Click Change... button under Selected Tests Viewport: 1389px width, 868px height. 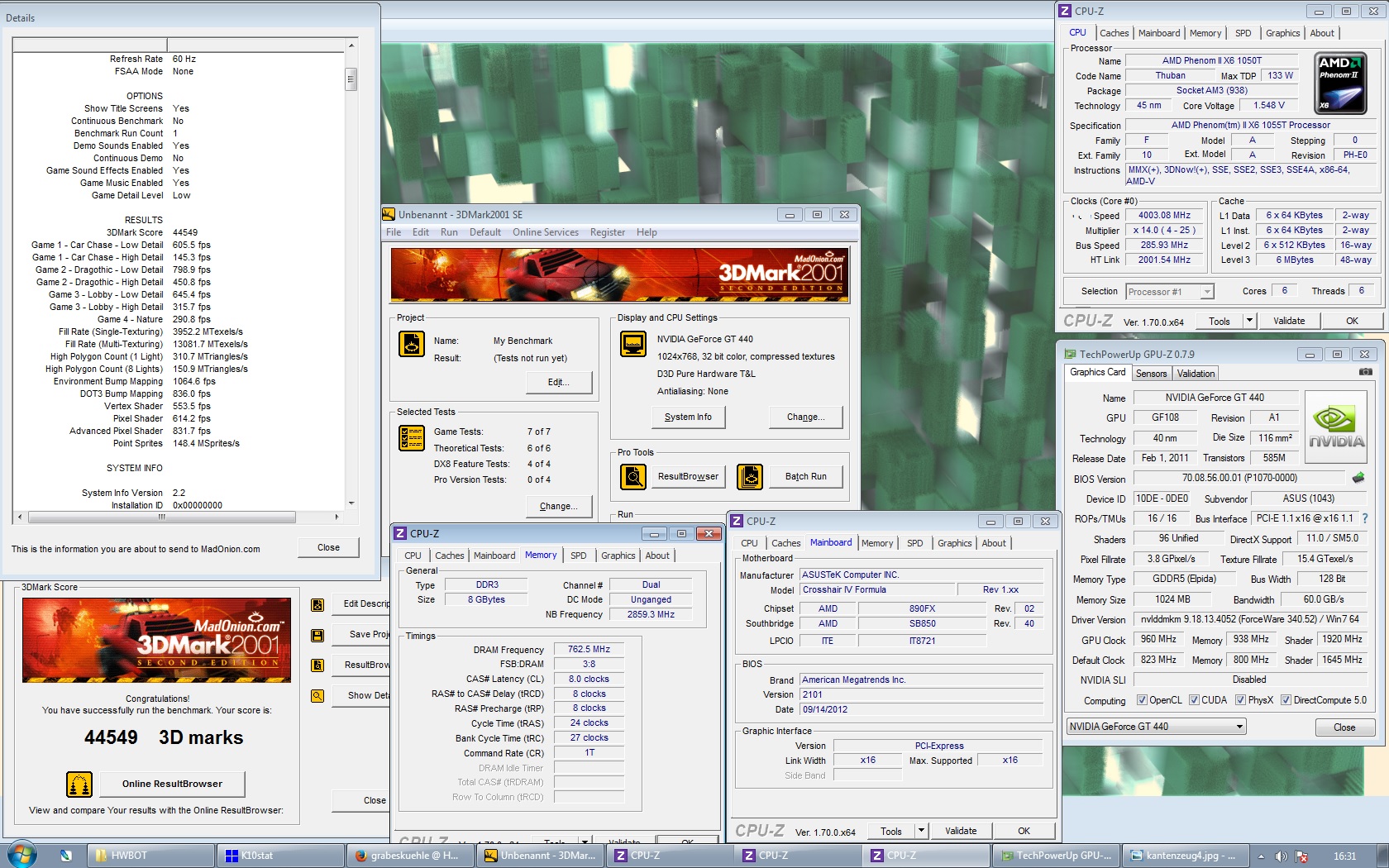(x=559, y=506)
